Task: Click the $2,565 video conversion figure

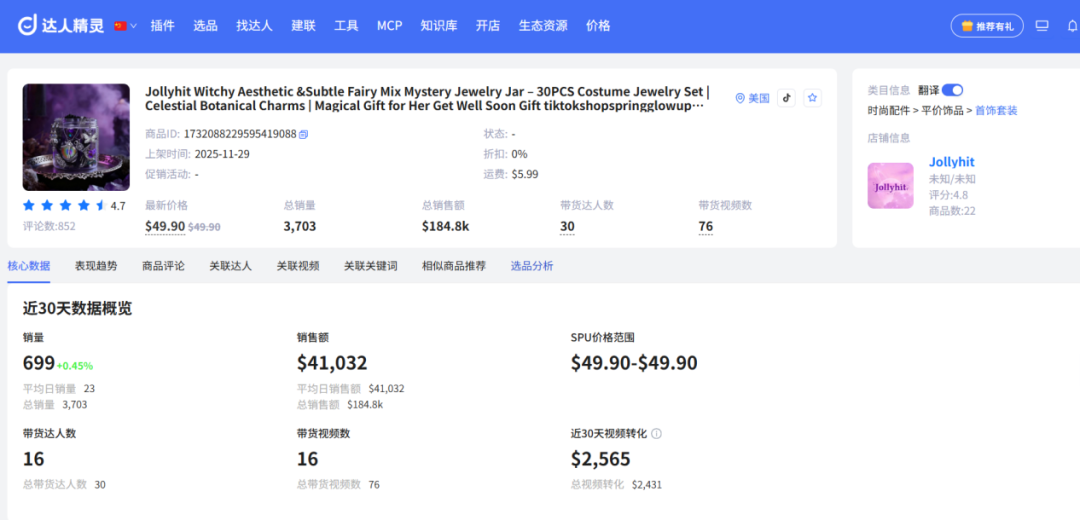Action: [x=601, y=459]
